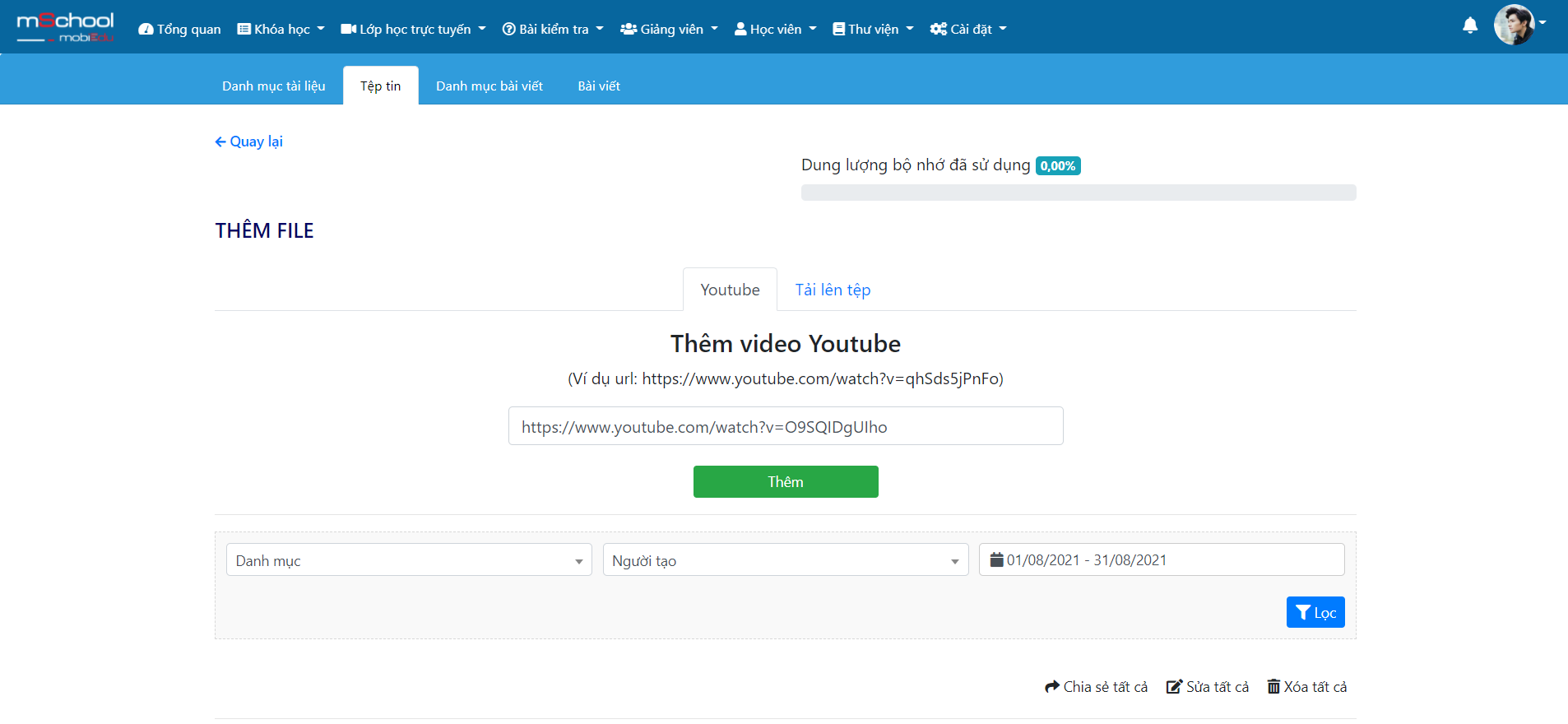Click the Lọc filter button
Image resolution: width=1568 pixels, height=724 pixels.
point(1315,612)
